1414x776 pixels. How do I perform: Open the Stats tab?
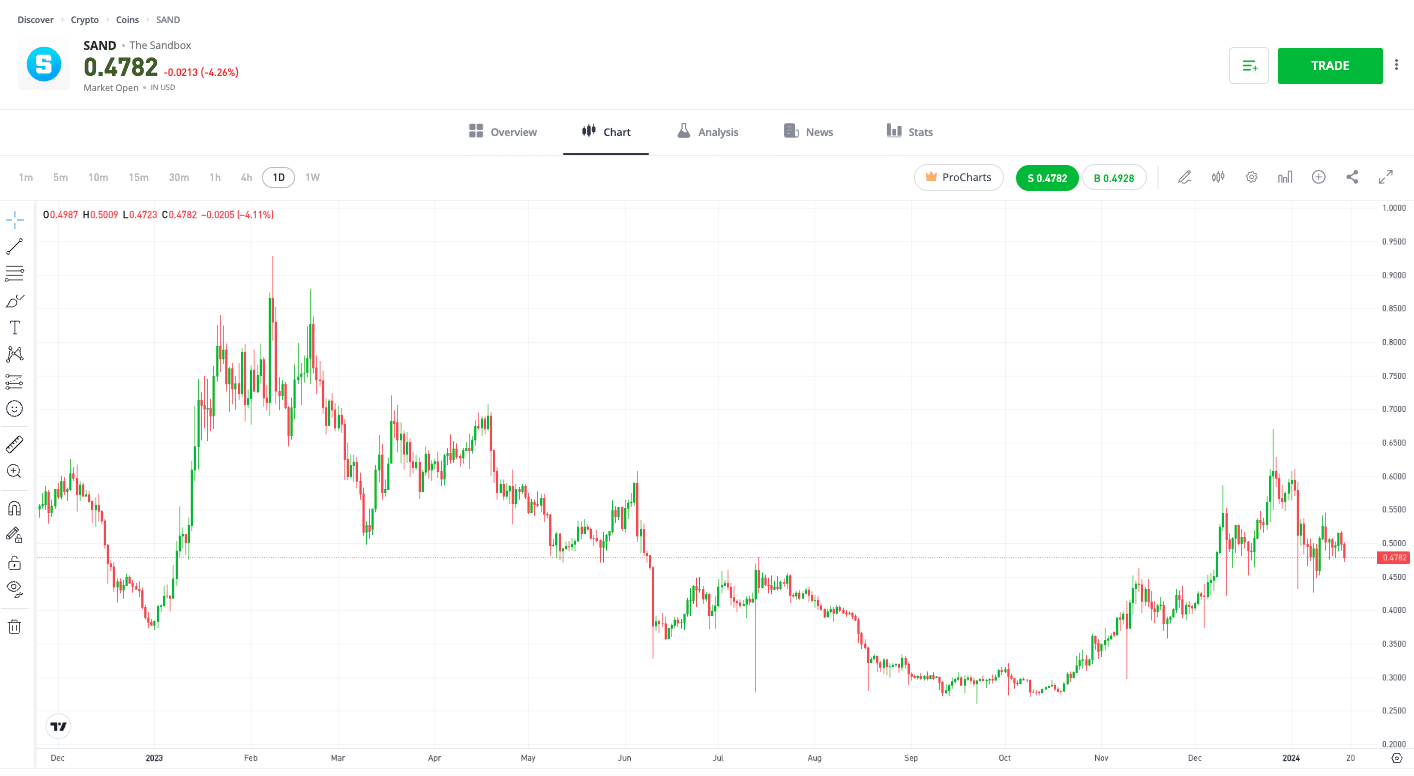click(909, 132)
